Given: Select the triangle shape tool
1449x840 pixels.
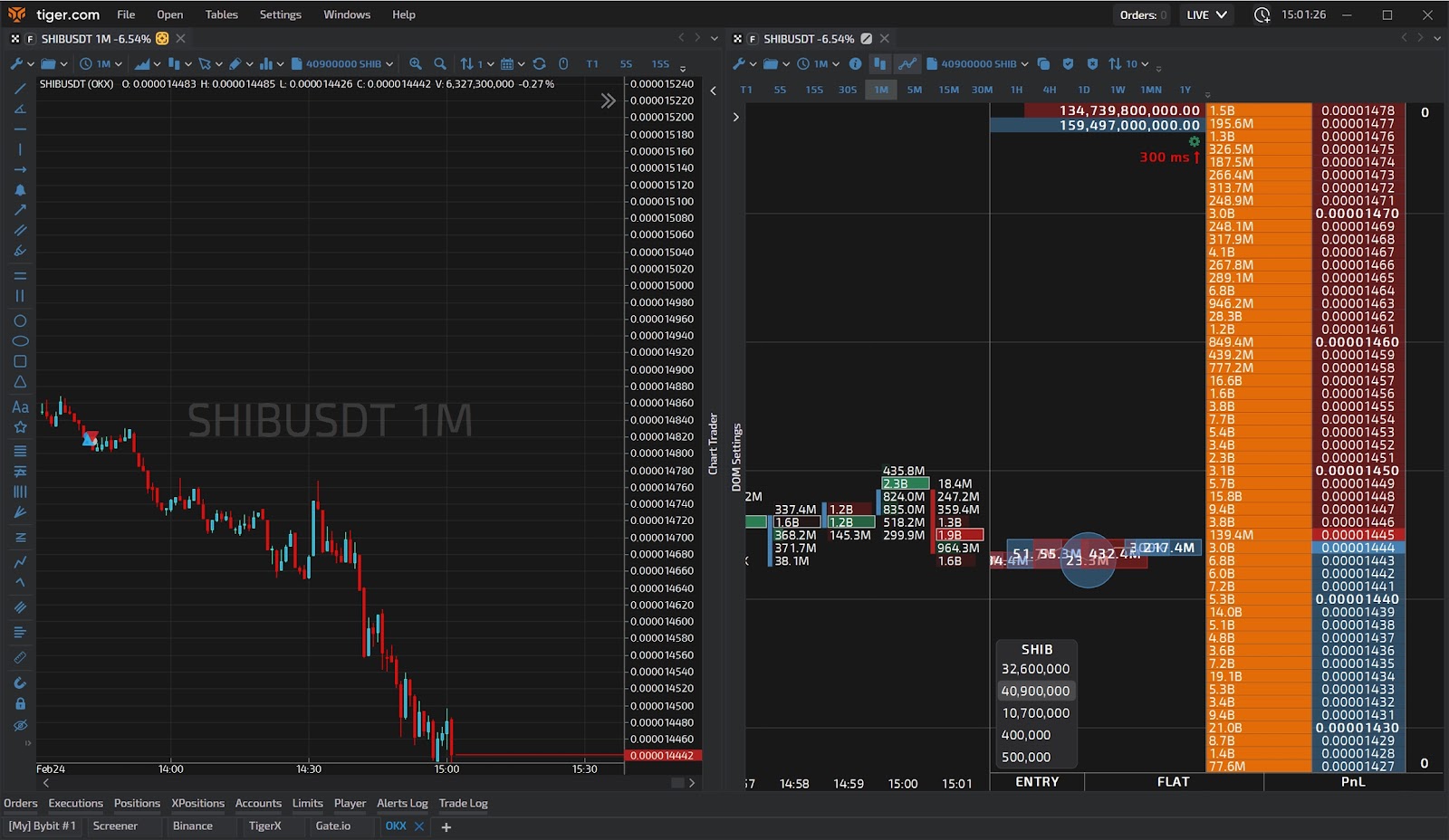Looking at the screenshot, I should [x=20, y=382].
